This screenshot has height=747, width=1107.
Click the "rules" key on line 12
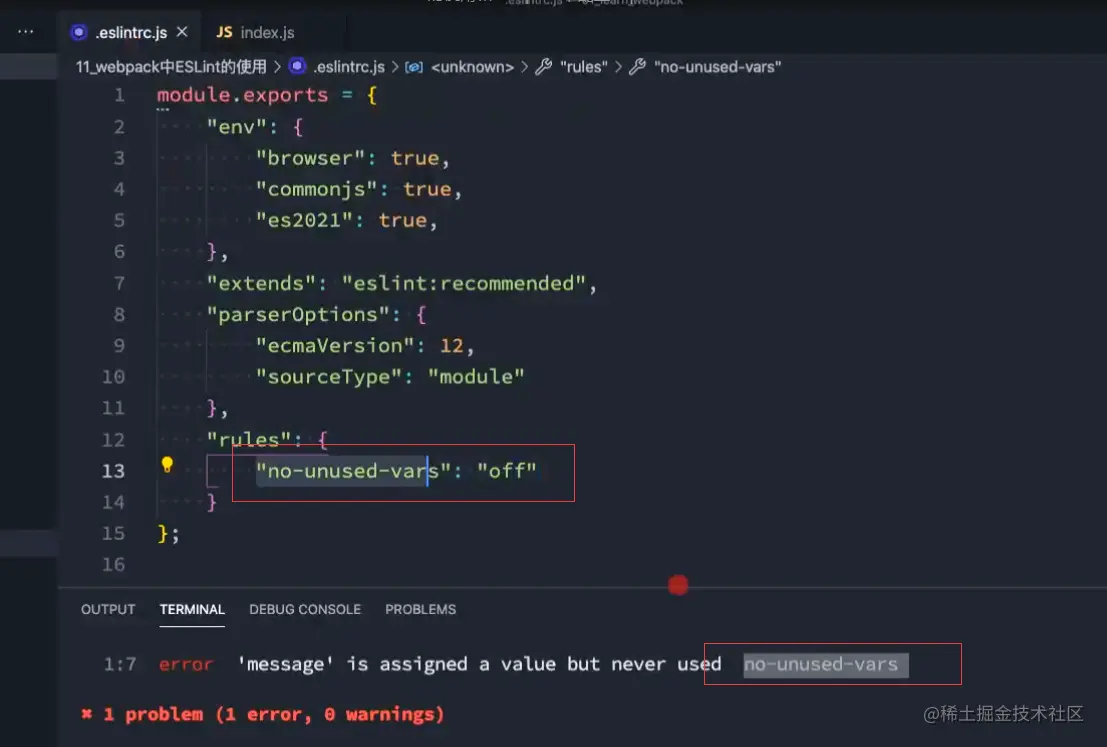249,440
